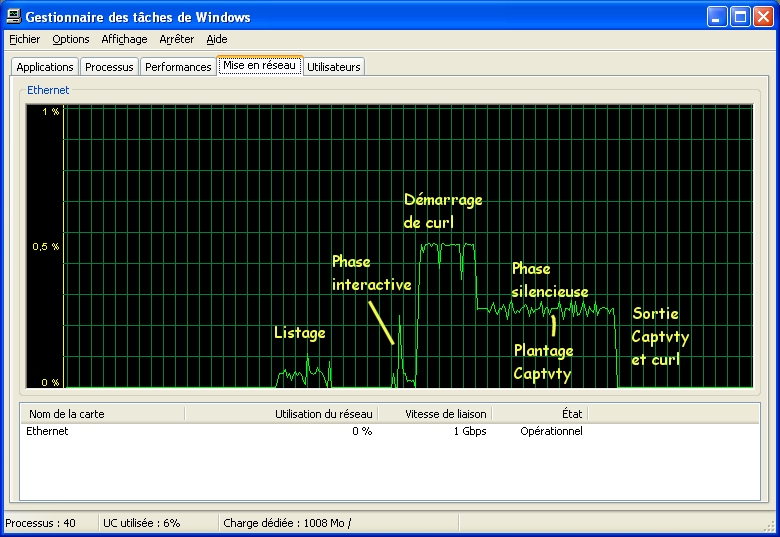Click the État column header
Screen dimensions: 780x537
point(540,413)
